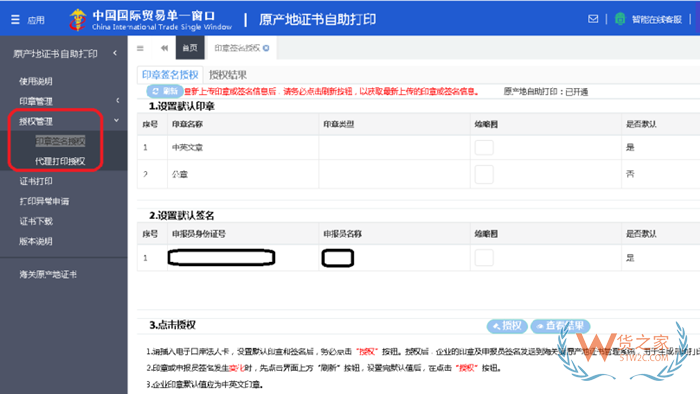Collapse the 原产地证书自助打印 sidebar header arrow

[x=115, y=53]
